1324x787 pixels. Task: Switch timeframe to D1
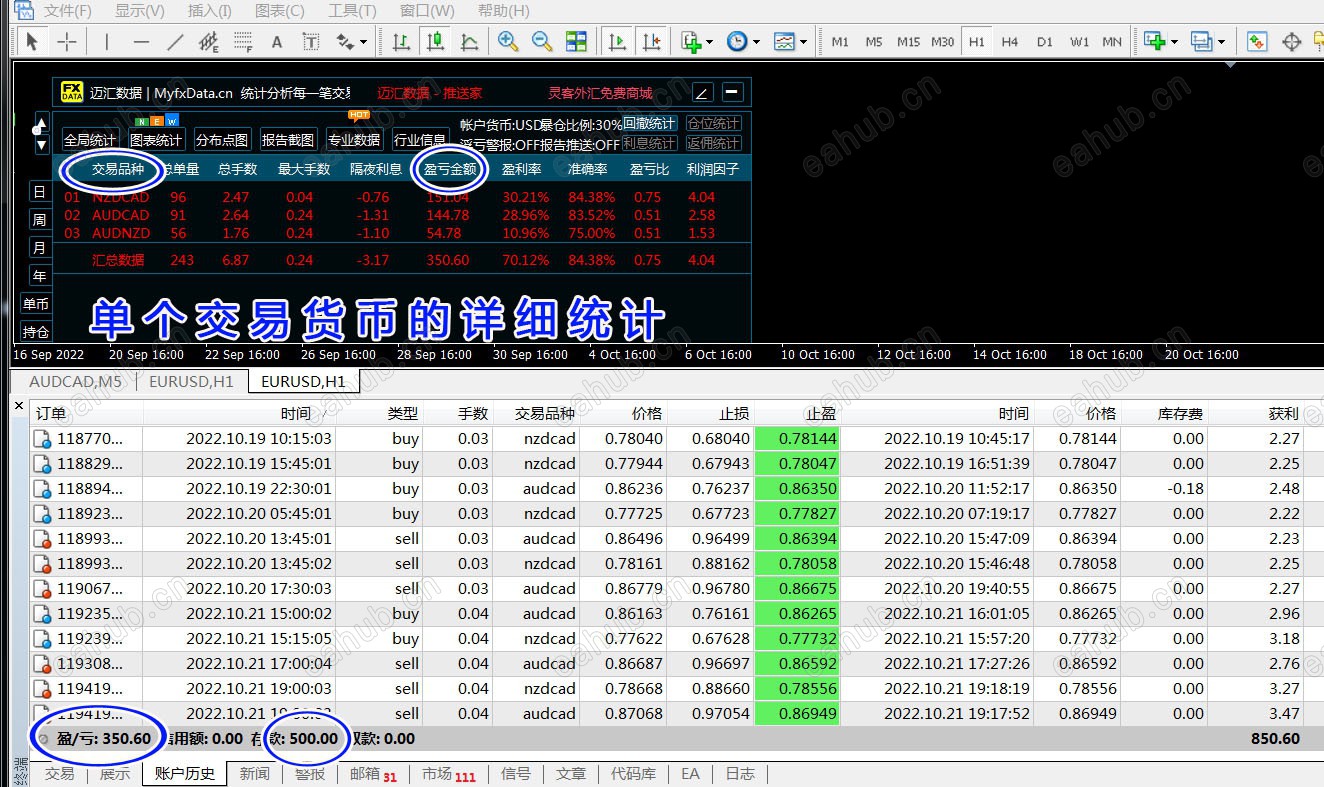coord(1045,42)
